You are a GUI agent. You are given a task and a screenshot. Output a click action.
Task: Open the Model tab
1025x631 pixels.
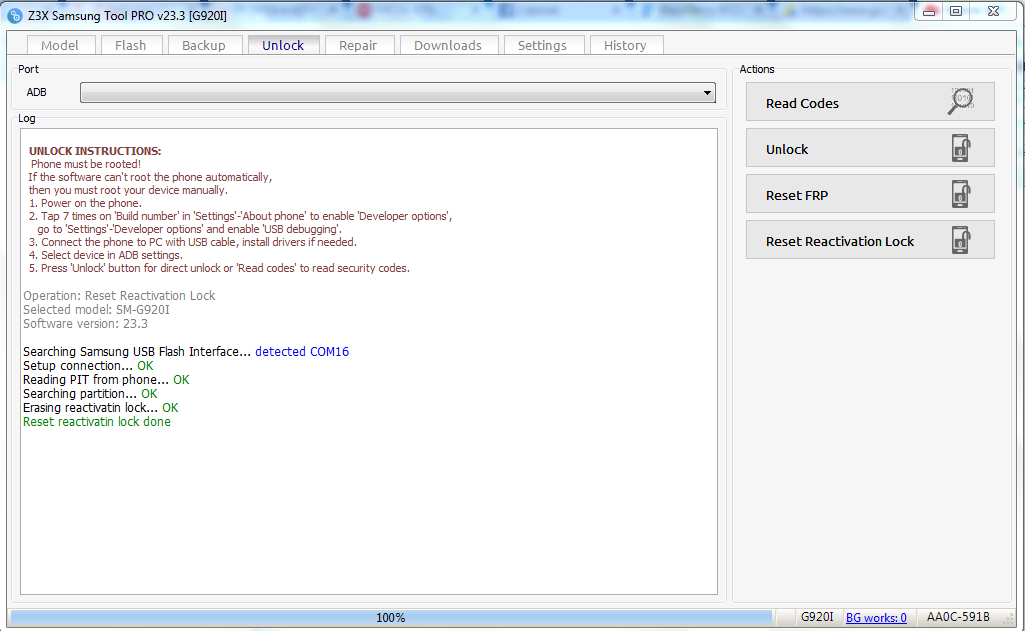(59, 45)
